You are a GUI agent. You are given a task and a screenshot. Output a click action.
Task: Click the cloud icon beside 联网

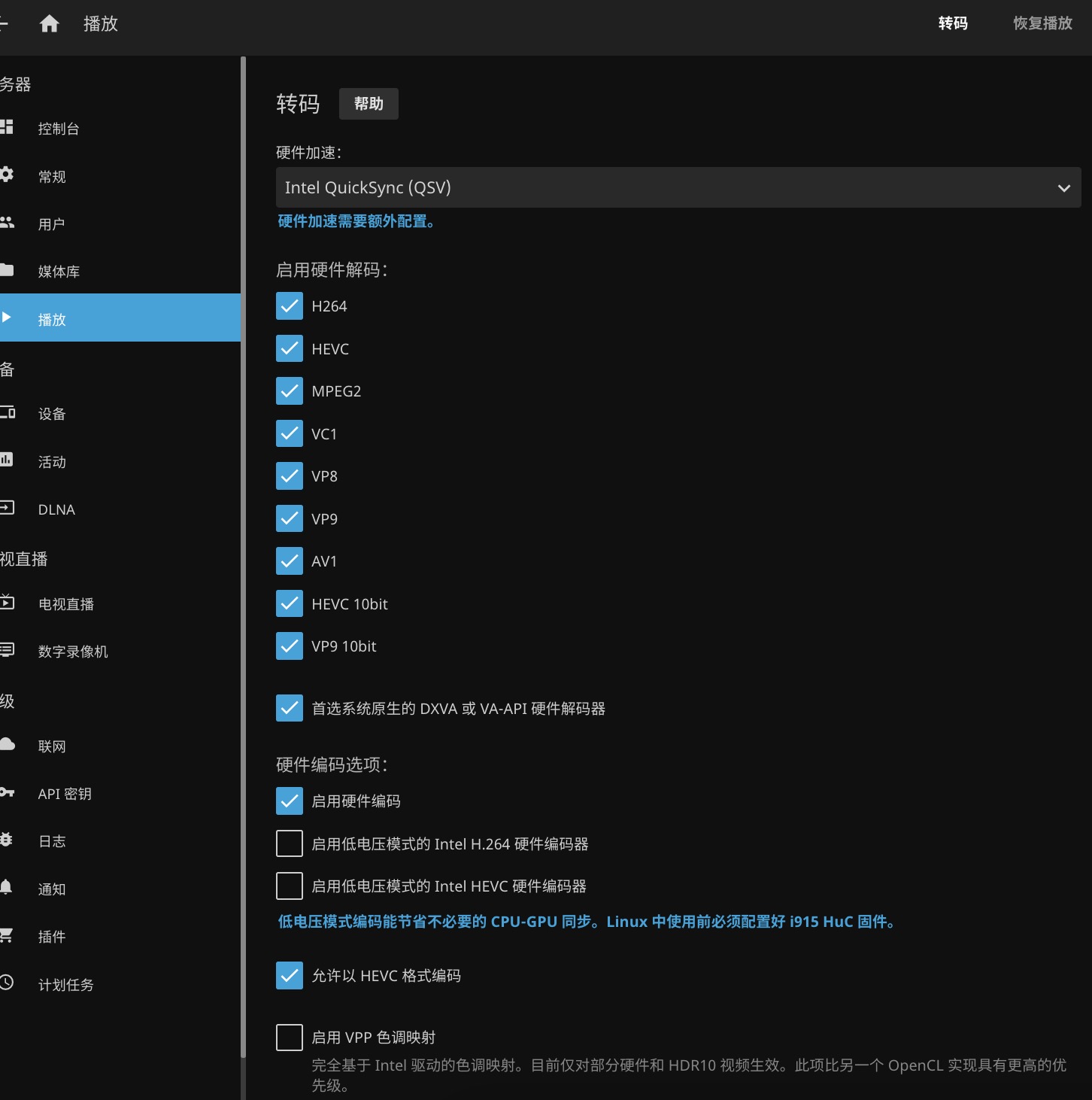7,744
